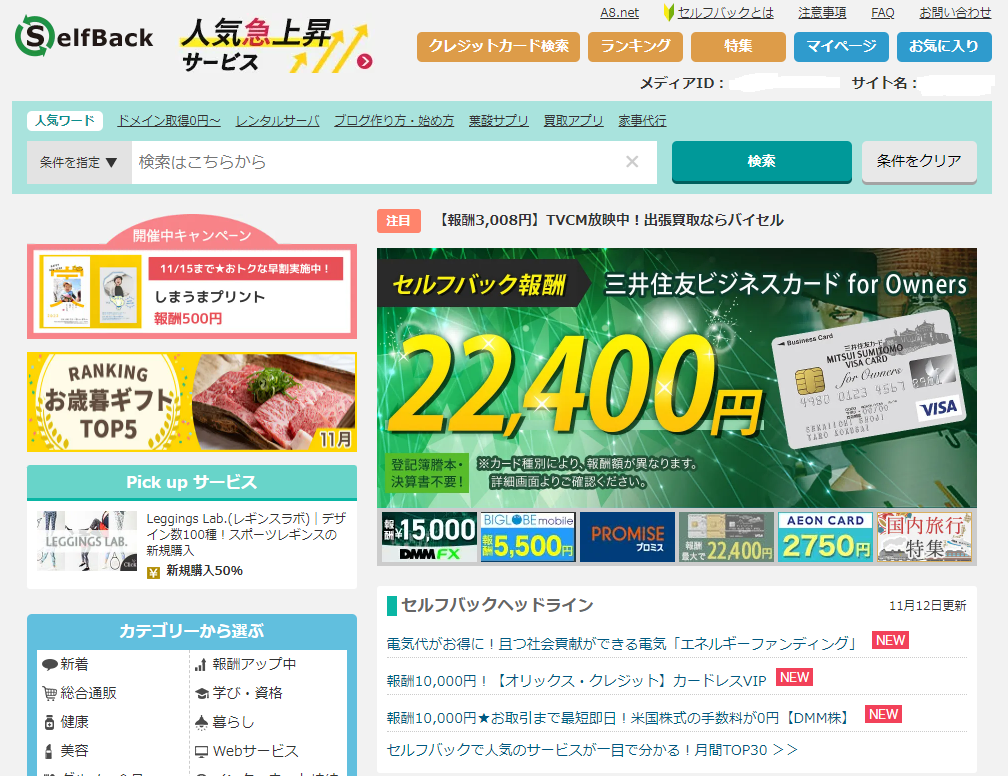
Task: Click the 条件をクリア button
Action: pyautogui.click(x=919, y=161)
